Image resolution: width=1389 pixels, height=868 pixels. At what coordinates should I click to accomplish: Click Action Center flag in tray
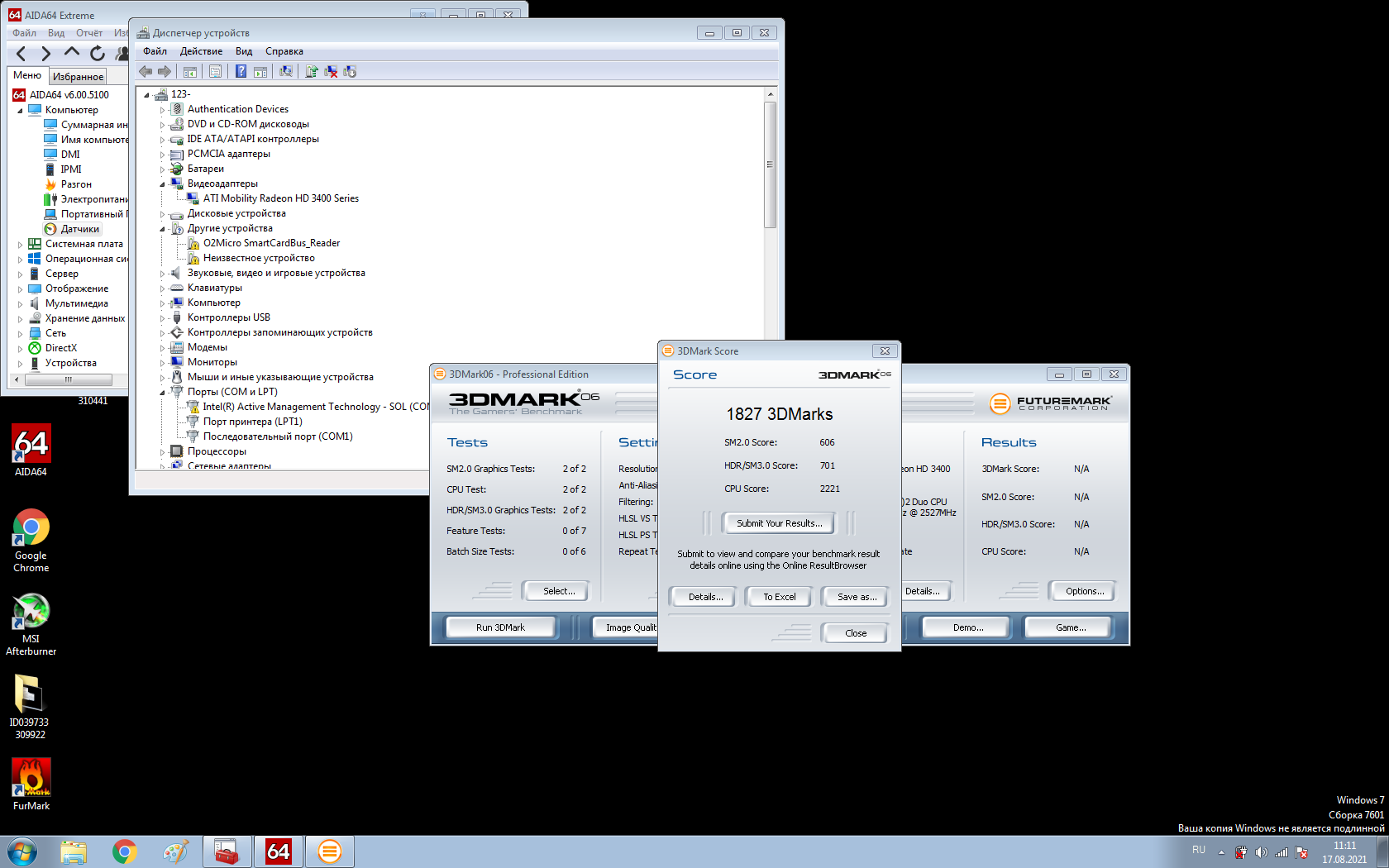(1301, 852)
